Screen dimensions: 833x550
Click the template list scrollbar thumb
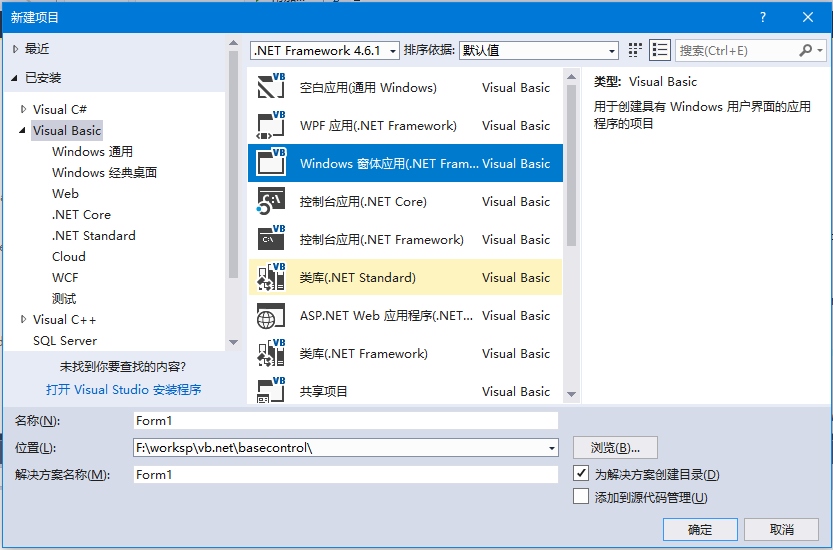572,165
